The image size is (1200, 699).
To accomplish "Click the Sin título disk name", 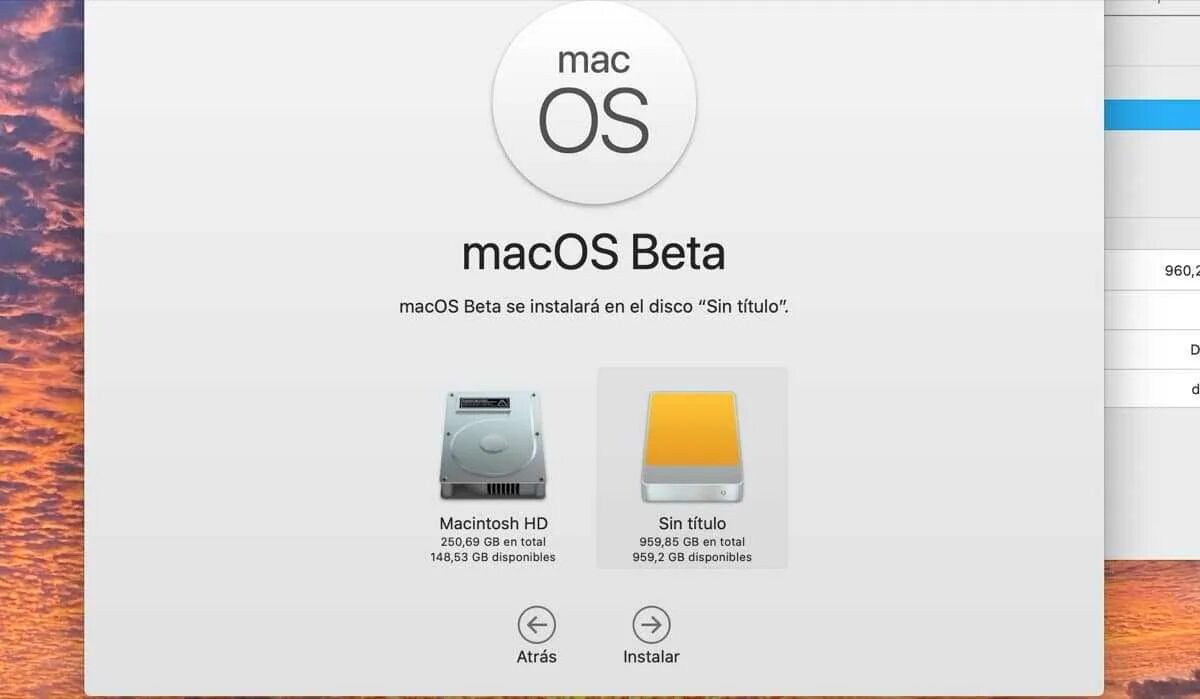I will pyautogui.click(x=692, y=523).
